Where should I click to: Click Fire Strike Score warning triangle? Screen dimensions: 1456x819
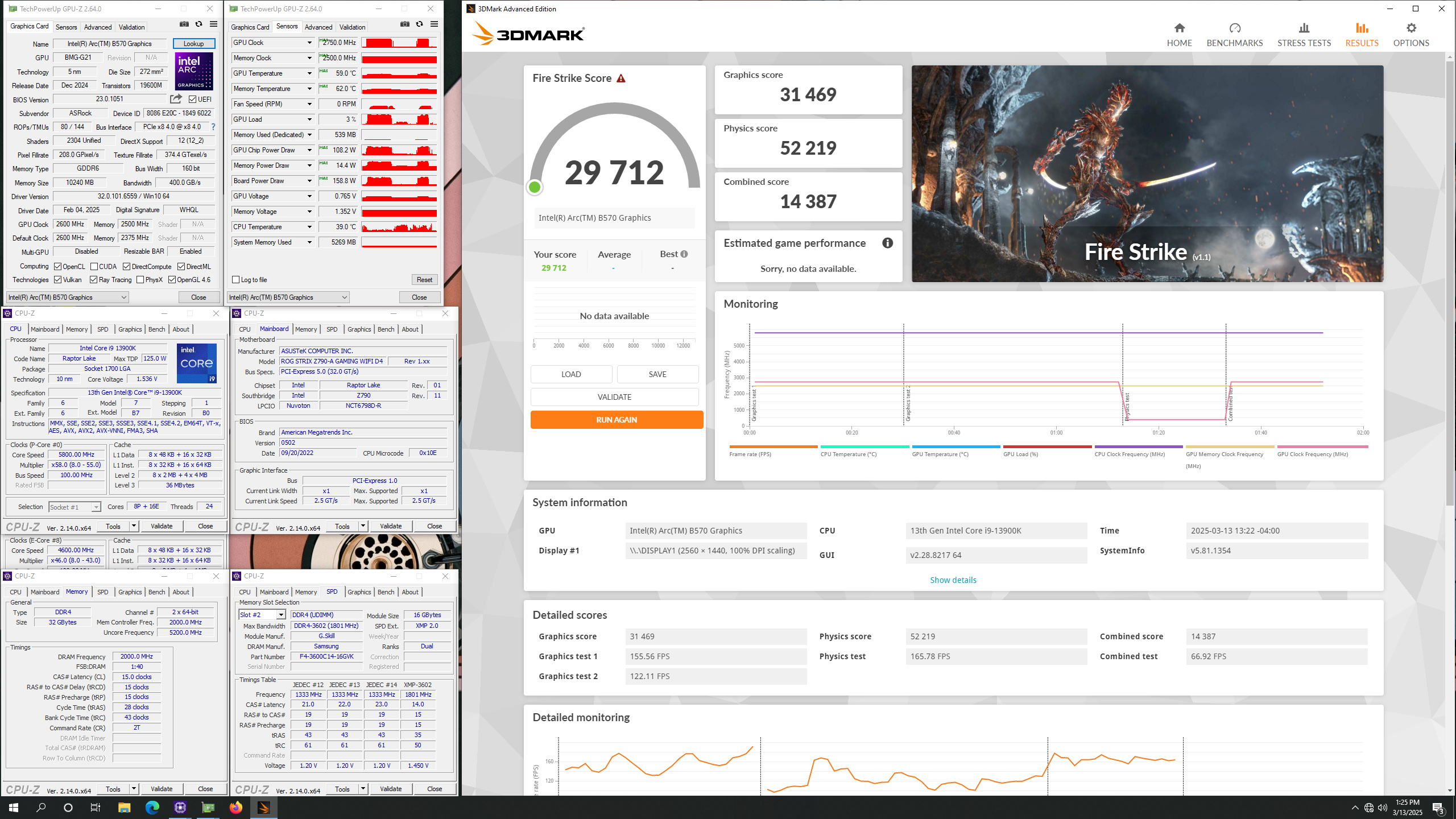621,78
